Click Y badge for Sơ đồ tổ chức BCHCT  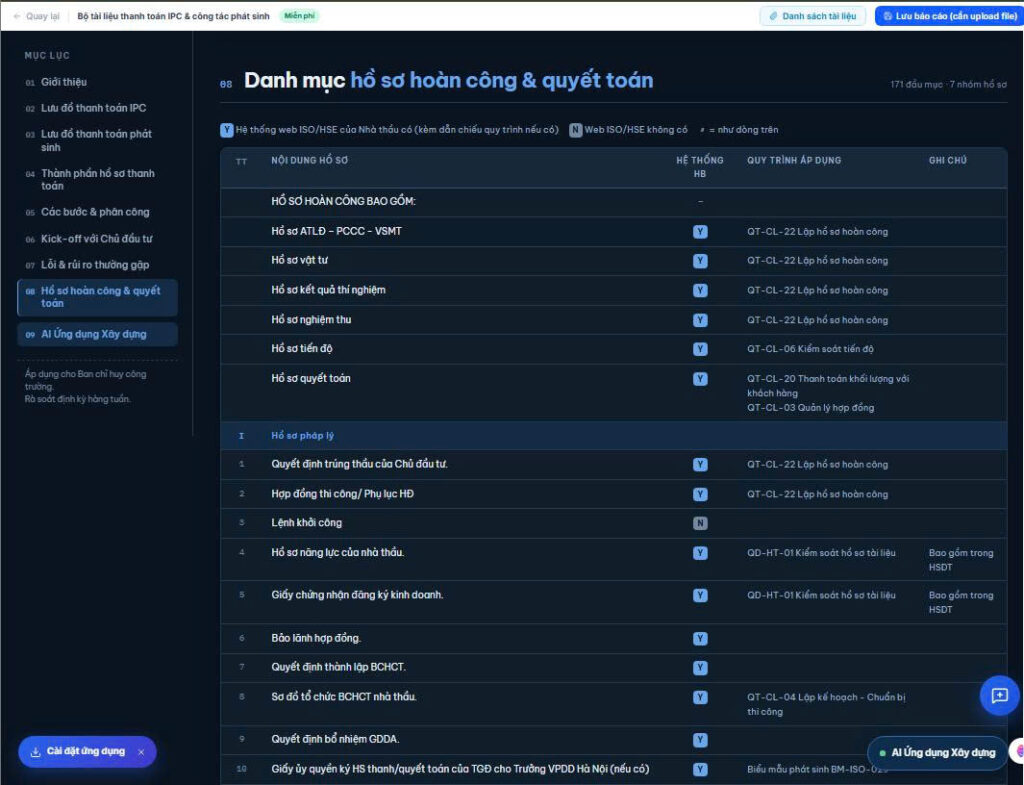(700, 697)
